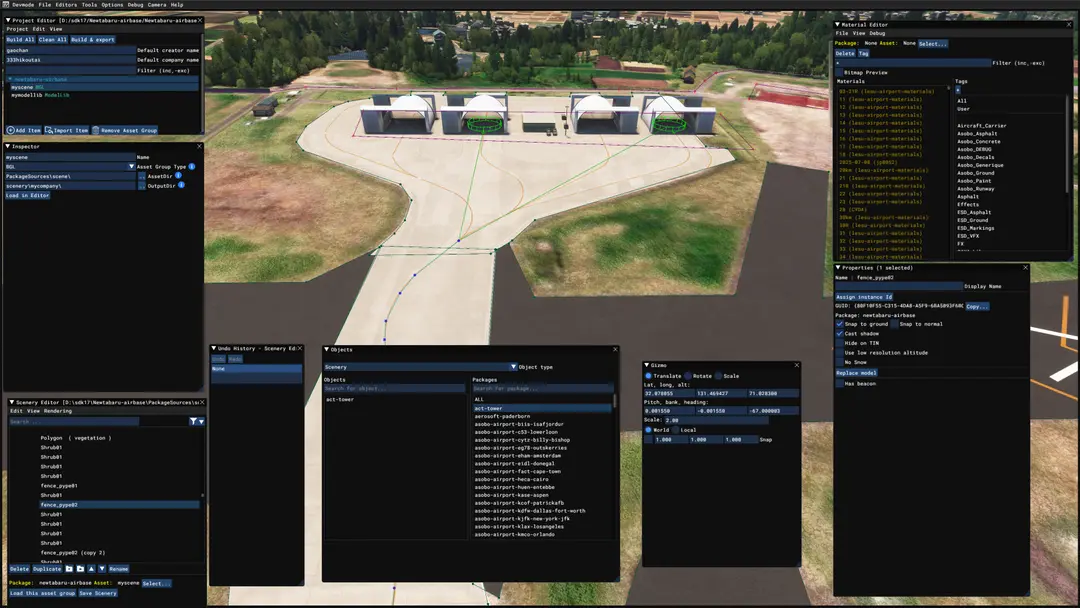1080x608 pixels.
Task: Click the Build & export button
Action: click(x=93, y=40)
